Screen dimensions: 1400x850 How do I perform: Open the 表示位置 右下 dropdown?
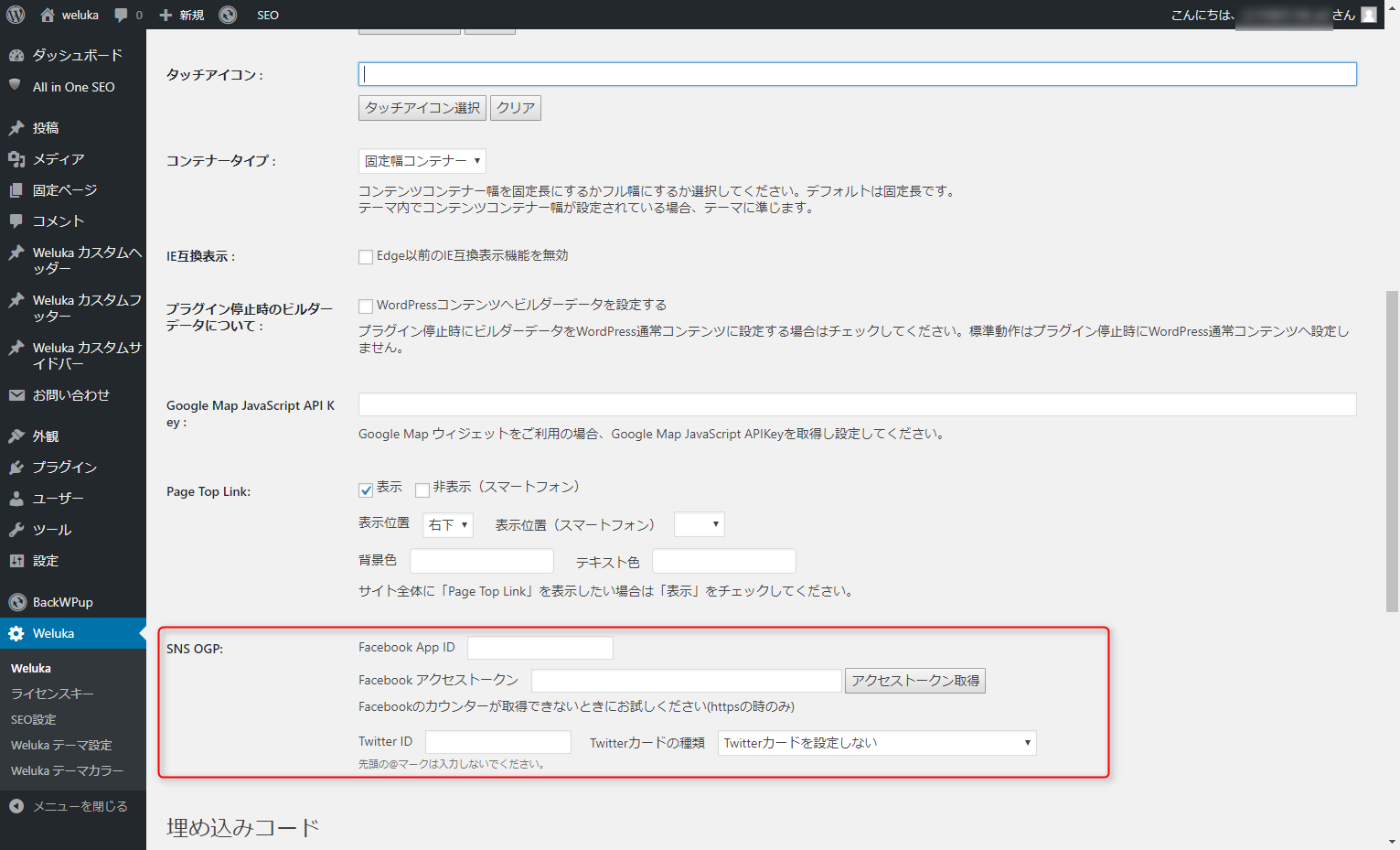[448, 524]
